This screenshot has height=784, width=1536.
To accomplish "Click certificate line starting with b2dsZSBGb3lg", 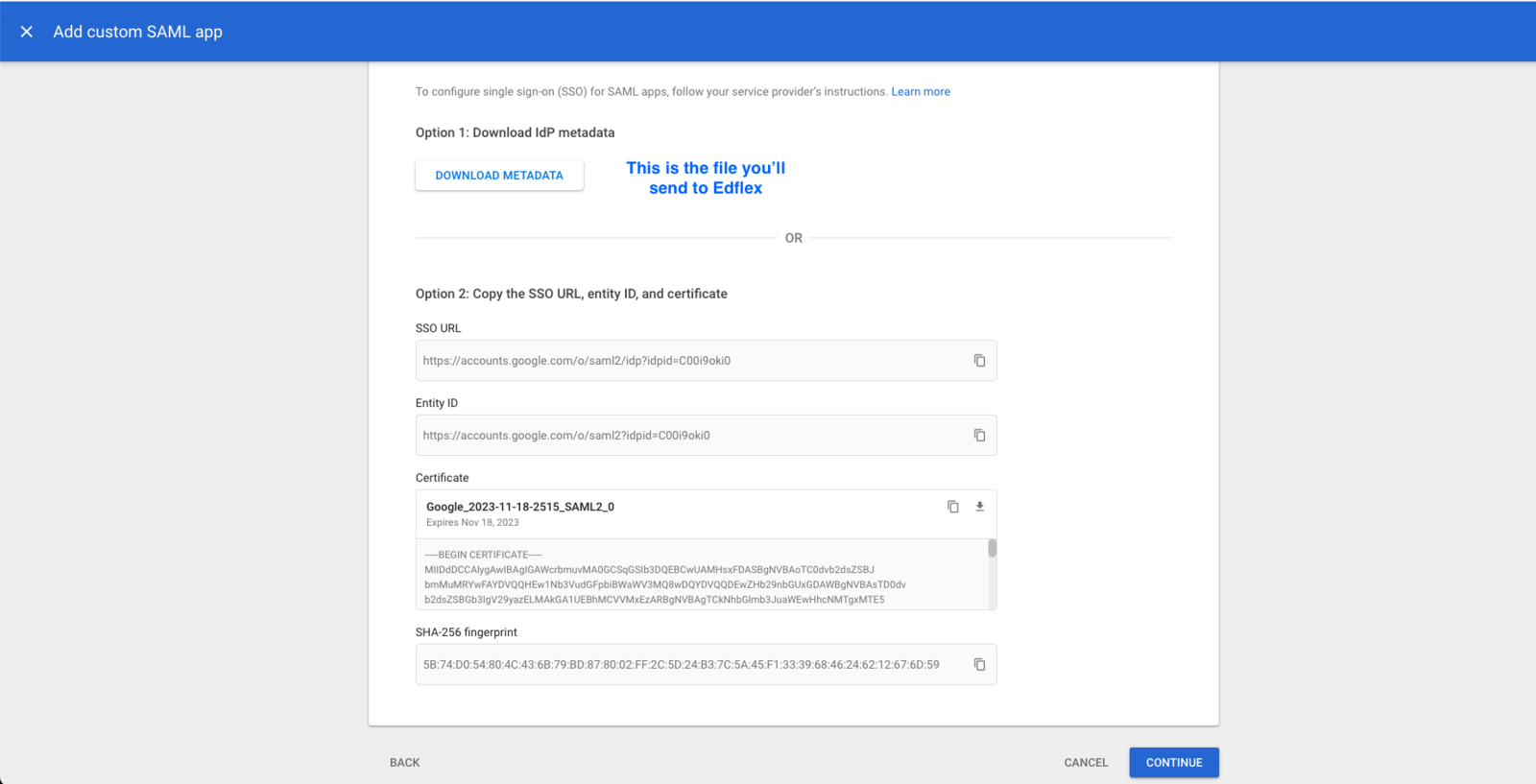I will [655, 600].
